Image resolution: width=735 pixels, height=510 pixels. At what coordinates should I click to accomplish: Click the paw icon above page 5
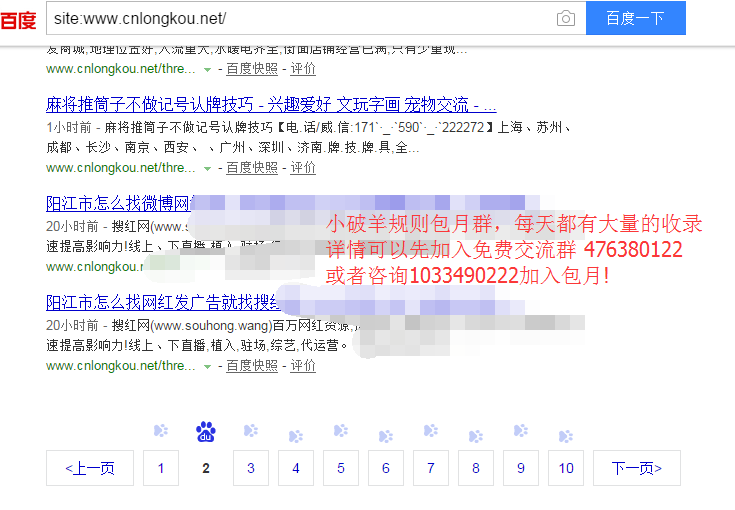pos(341,430)
